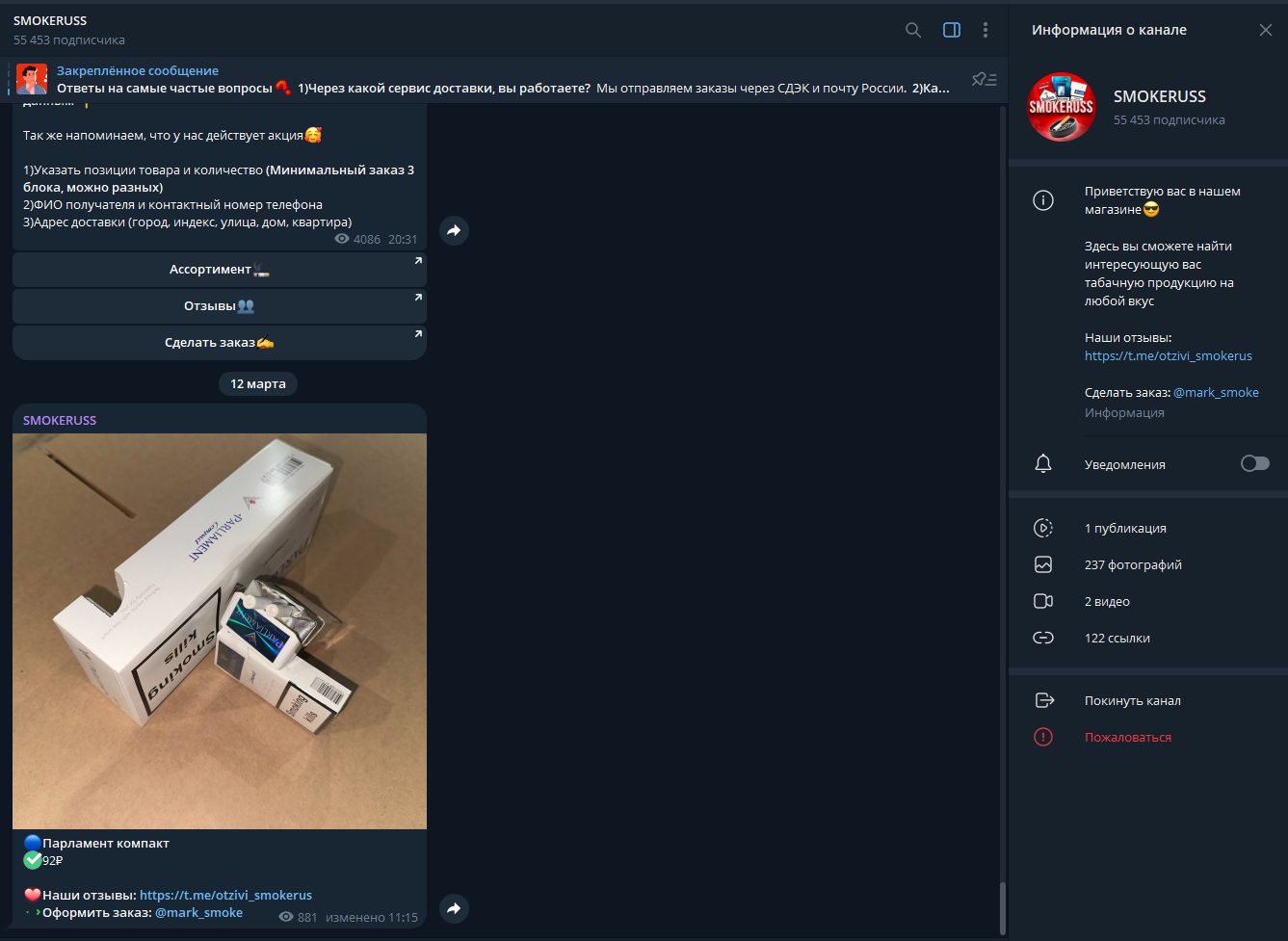1288x941 pixels.
Task: Forward the message with order instructions
Action: pos(454,230)
